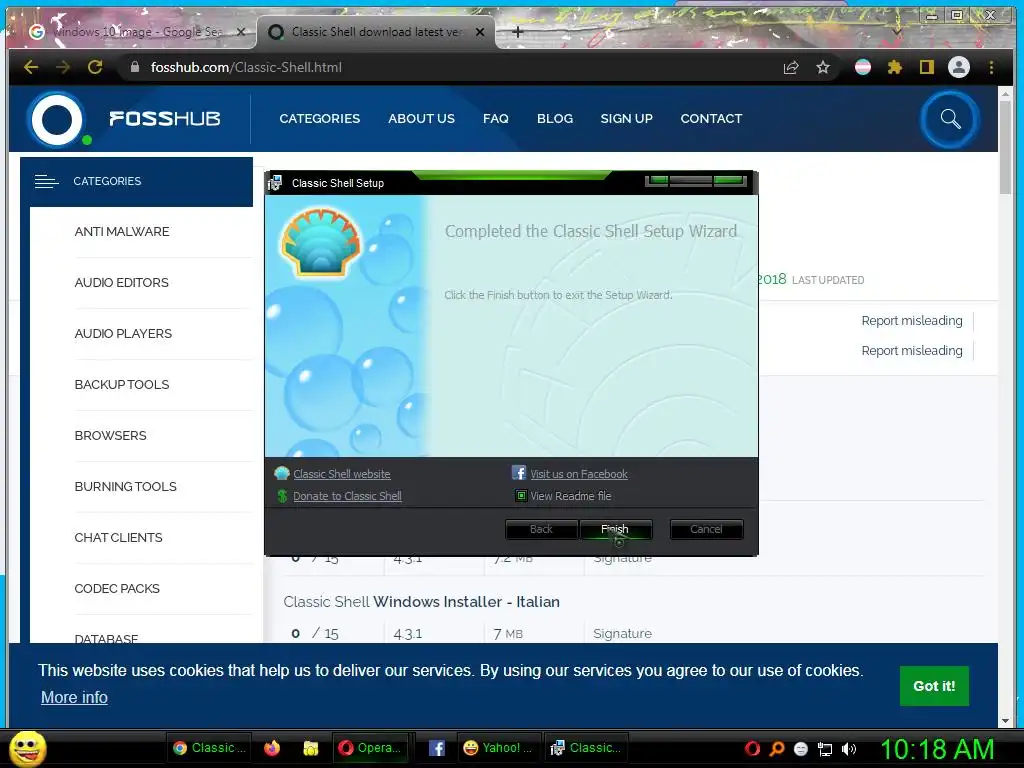1024x768 pixels.
Task: Open the CATEGORIES menu in the top navigation
Action: 319,119
